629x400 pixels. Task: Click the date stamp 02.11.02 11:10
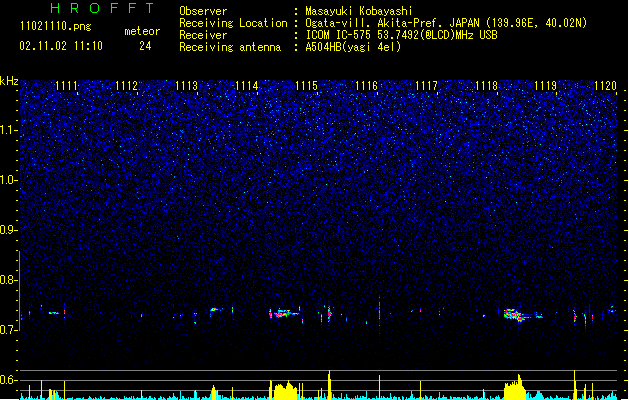tap(61, 46)
